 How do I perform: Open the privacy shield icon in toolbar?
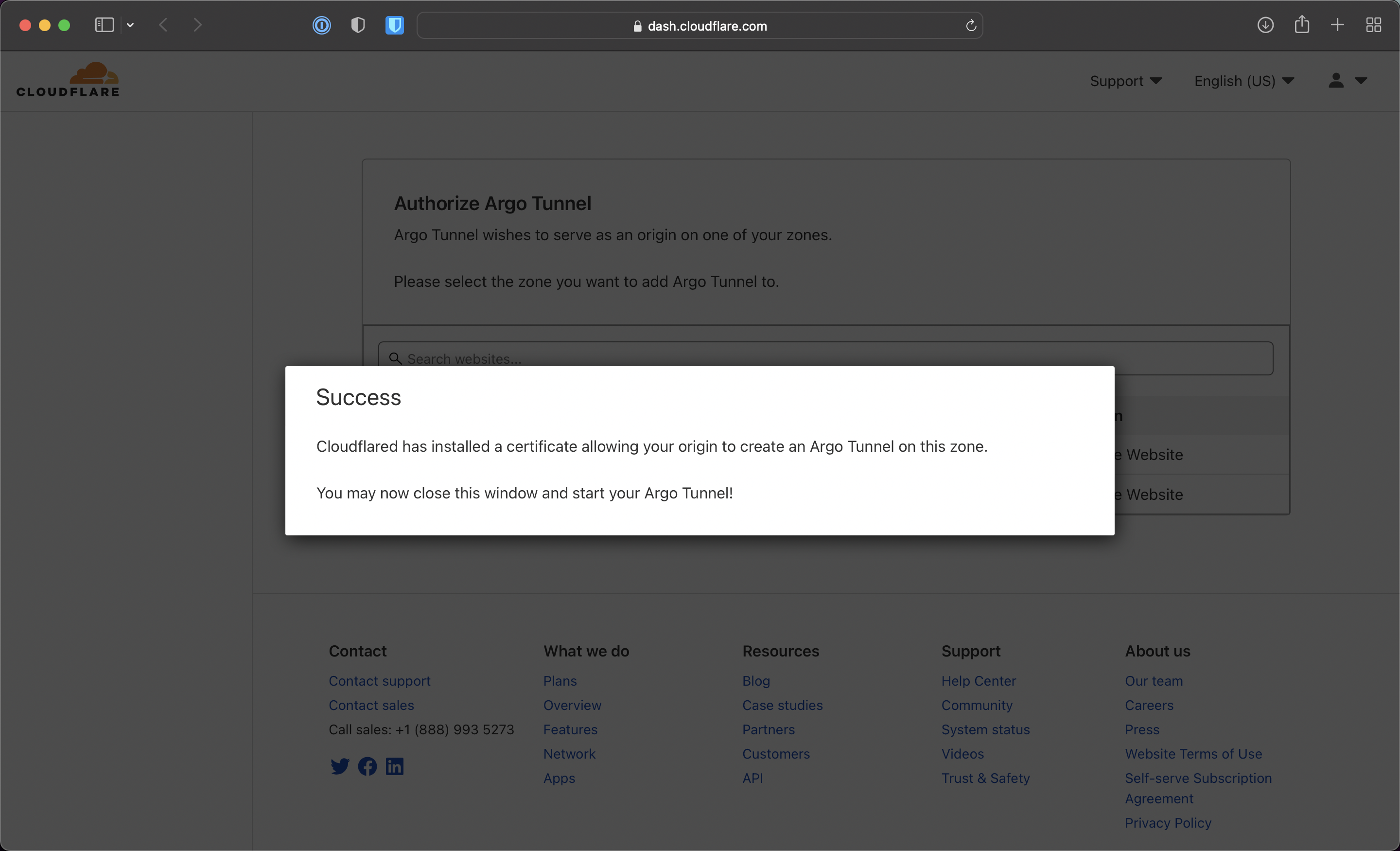tap(357, 26)
